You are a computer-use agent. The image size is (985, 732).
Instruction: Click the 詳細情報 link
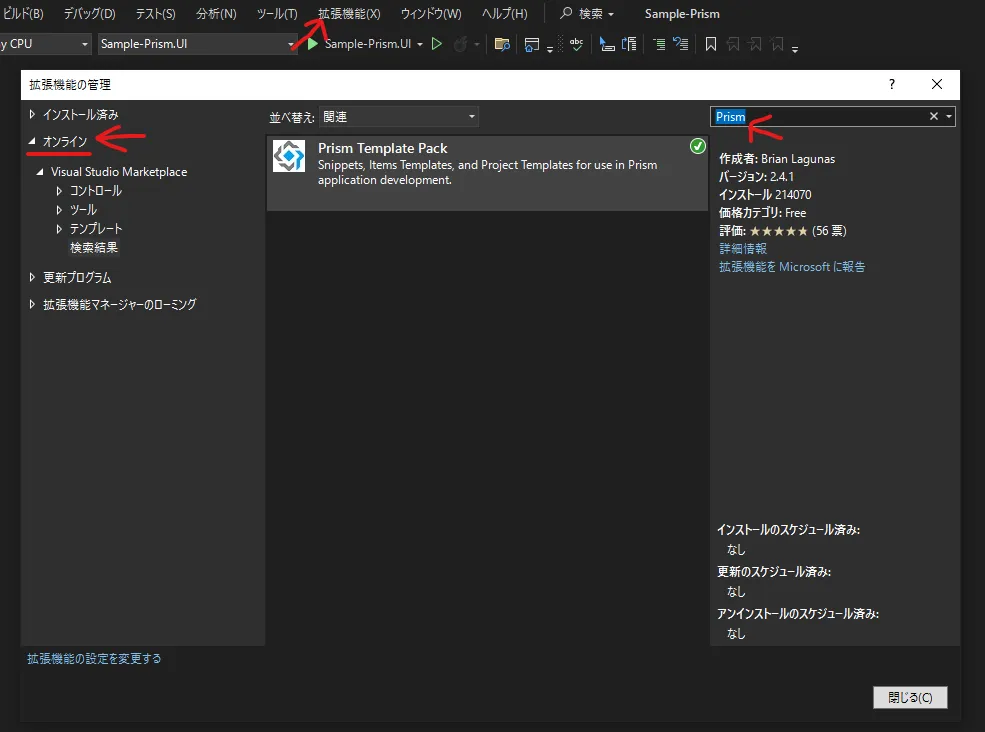click(743, 249)
